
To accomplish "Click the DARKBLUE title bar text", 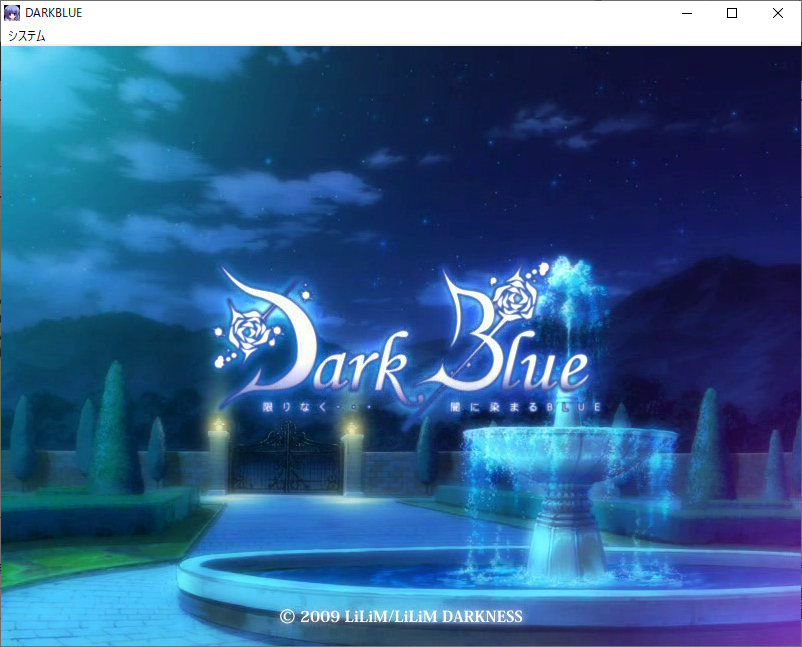I will click(x=55, y=12).
